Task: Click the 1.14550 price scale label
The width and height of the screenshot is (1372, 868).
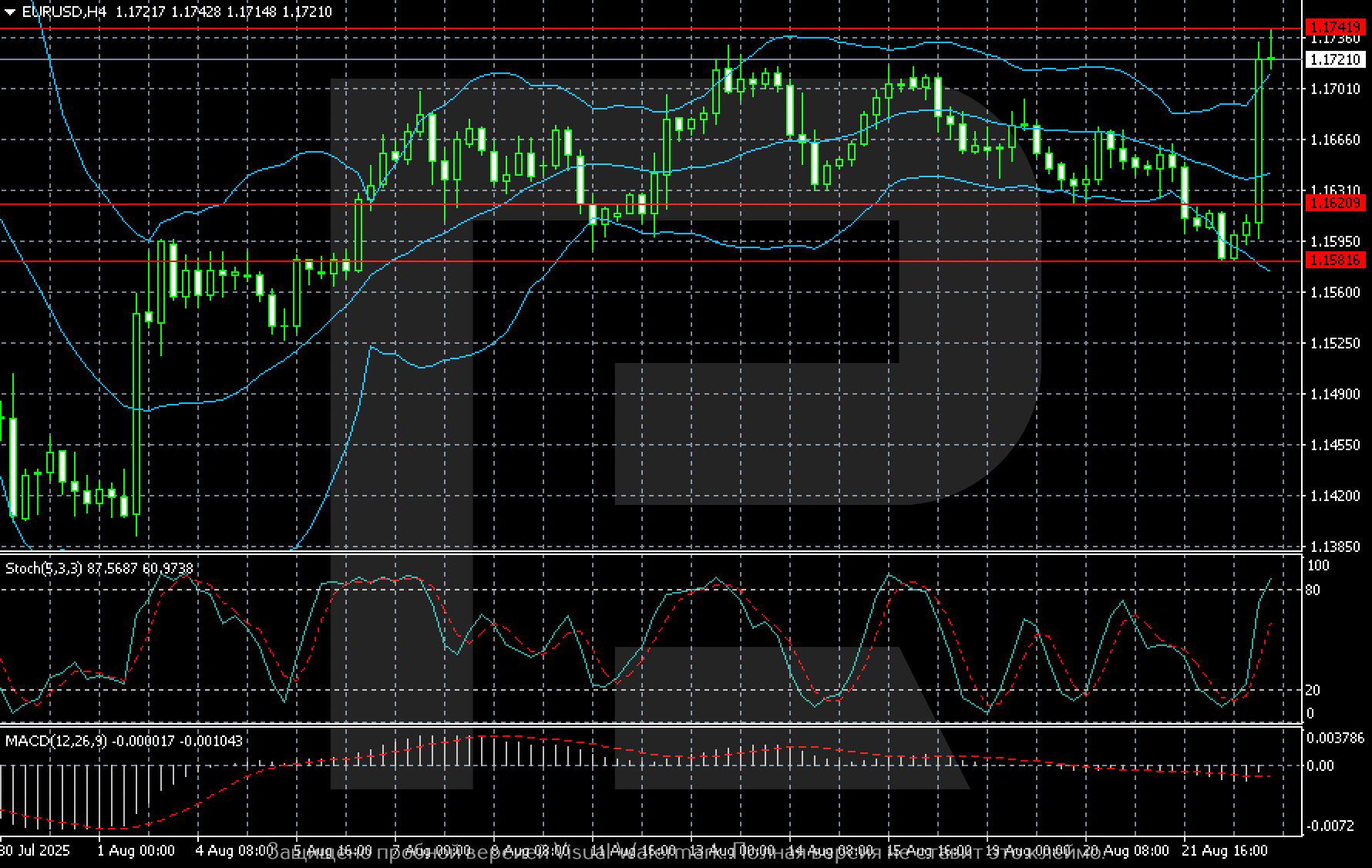Action: tap(1335, 446)
